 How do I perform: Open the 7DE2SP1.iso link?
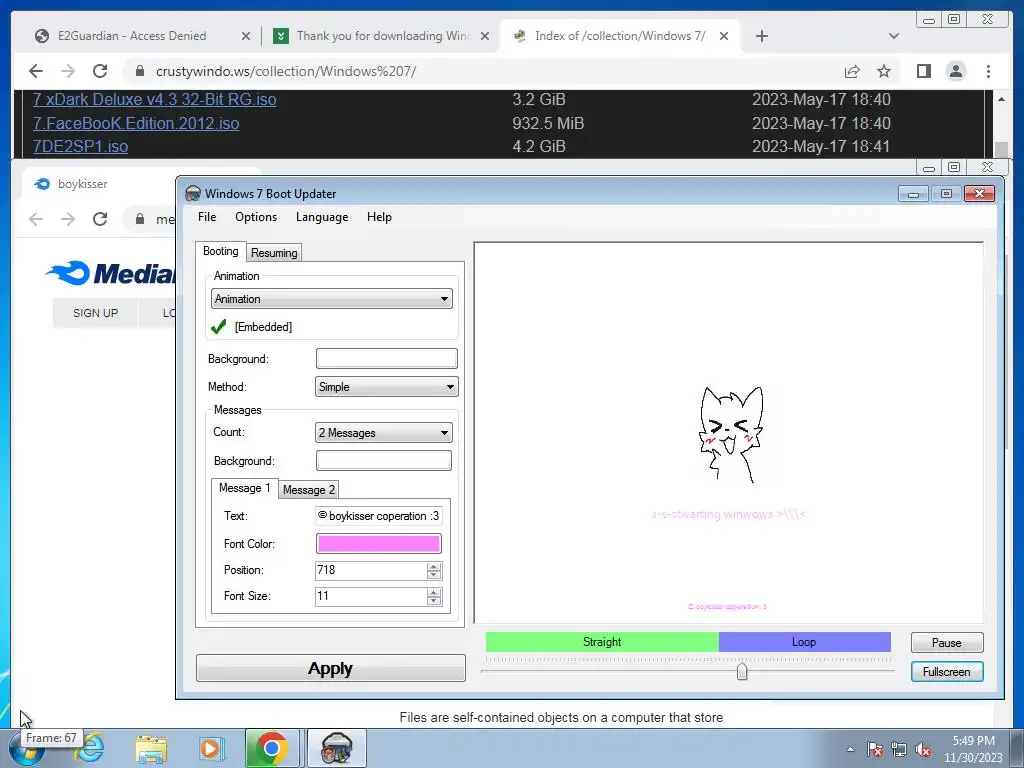80,146
